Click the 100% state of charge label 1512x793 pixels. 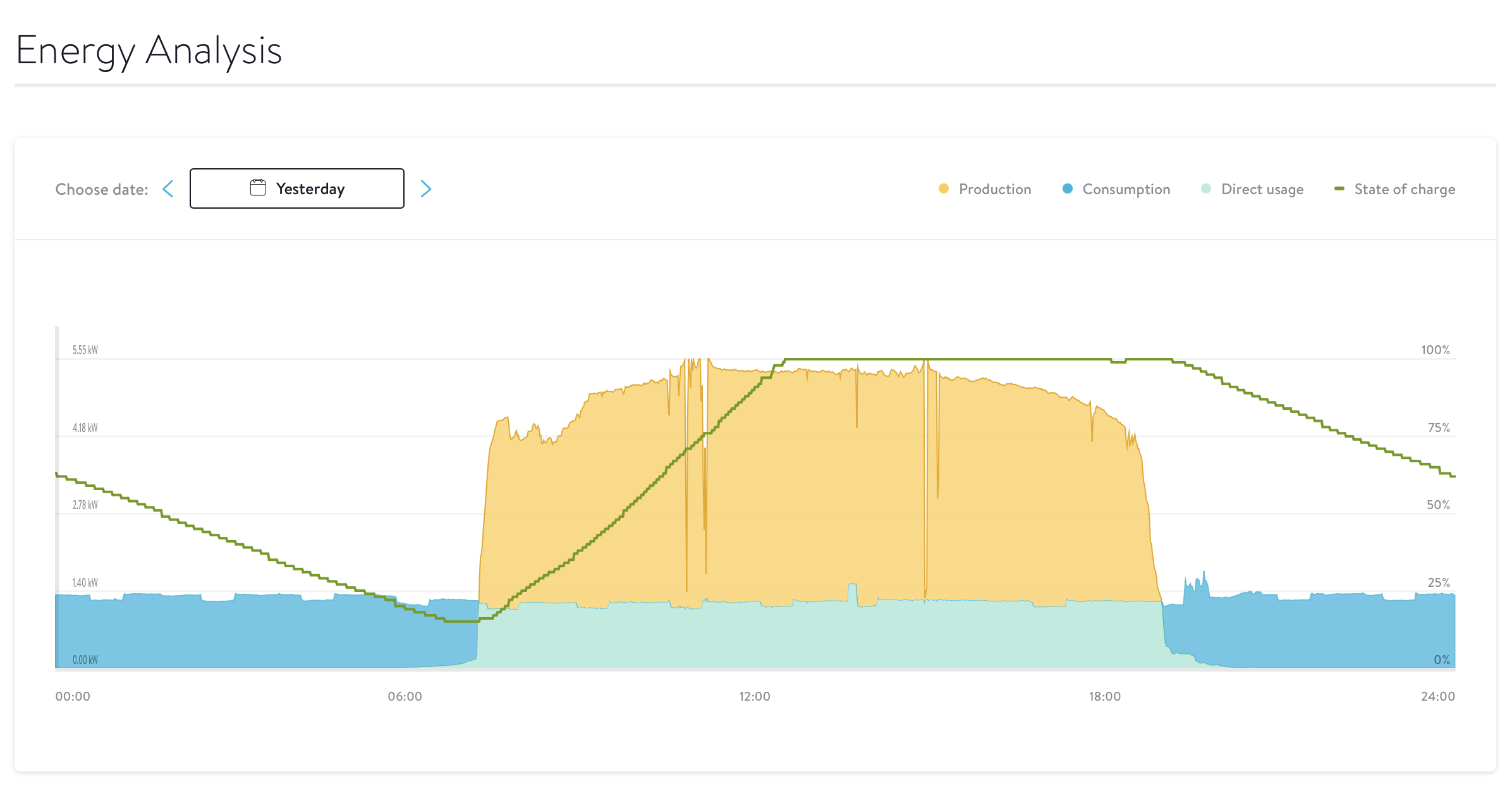point(1435,350)
